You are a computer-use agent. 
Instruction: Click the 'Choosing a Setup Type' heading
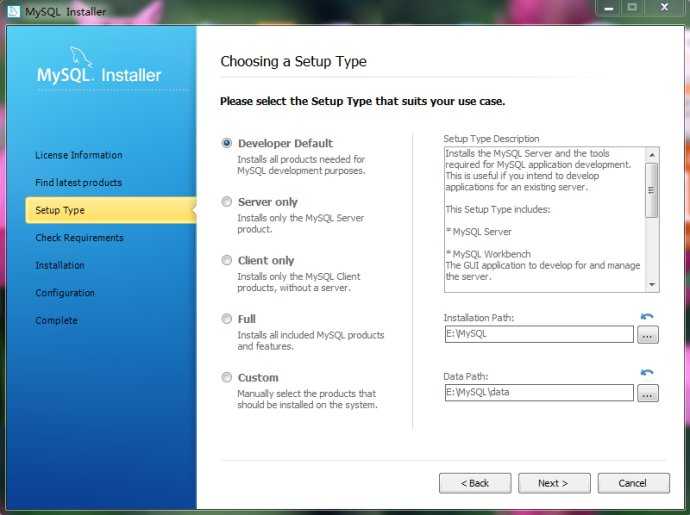click(294, 62)
